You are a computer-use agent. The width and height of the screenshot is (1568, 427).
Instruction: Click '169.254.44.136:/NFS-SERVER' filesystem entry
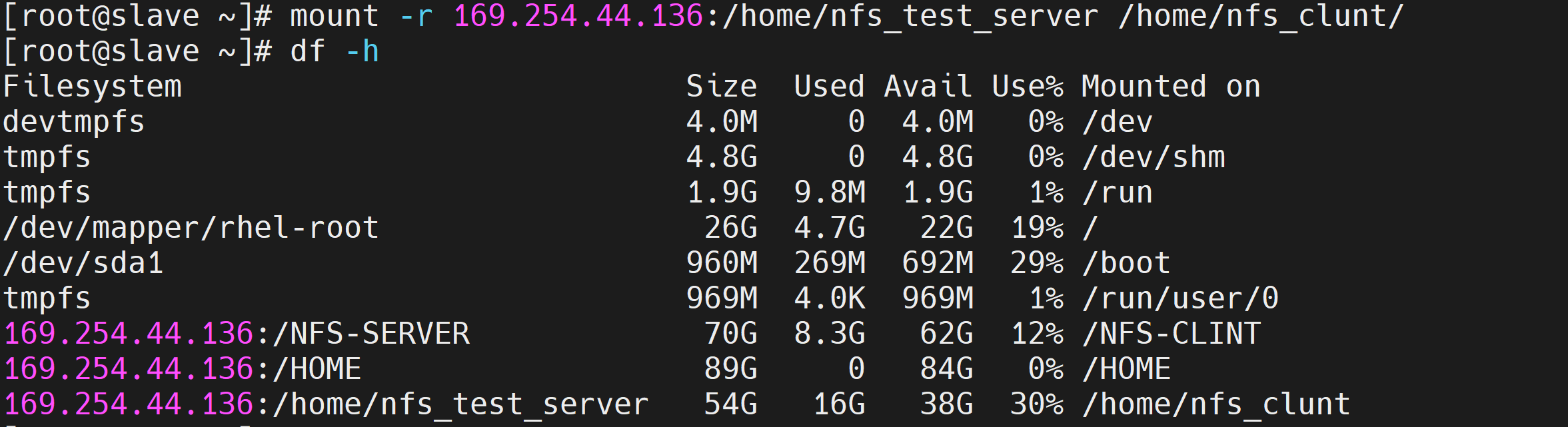[x=237, y=334]
